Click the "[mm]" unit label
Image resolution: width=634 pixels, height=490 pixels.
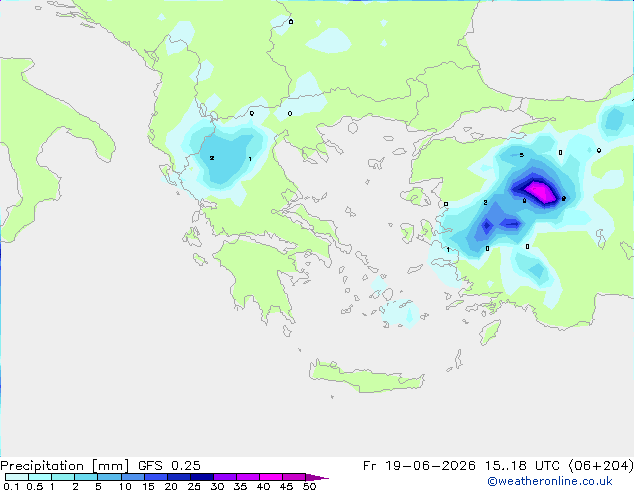point(110,466)
